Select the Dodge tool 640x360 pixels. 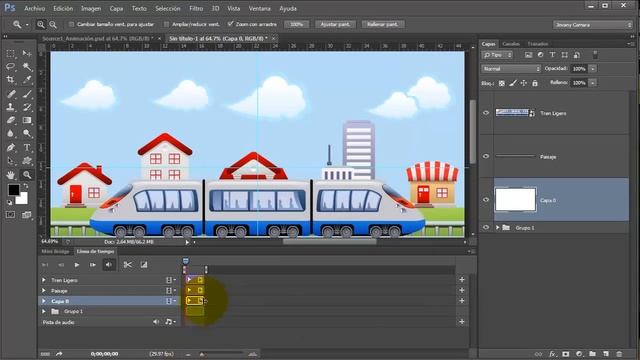[x=27, y=133]
